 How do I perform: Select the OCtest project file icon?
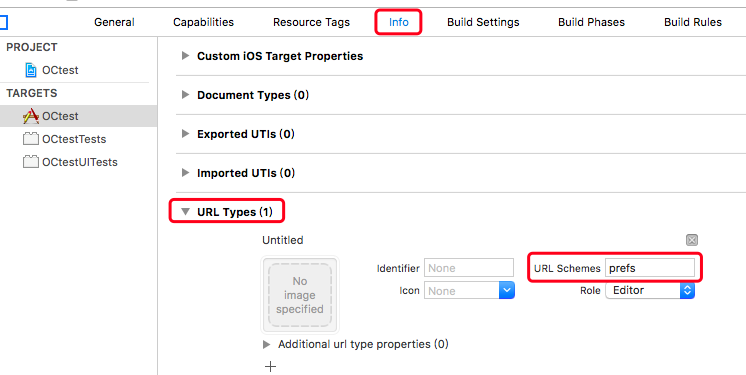pyautogui.click(x=31, y=70)
